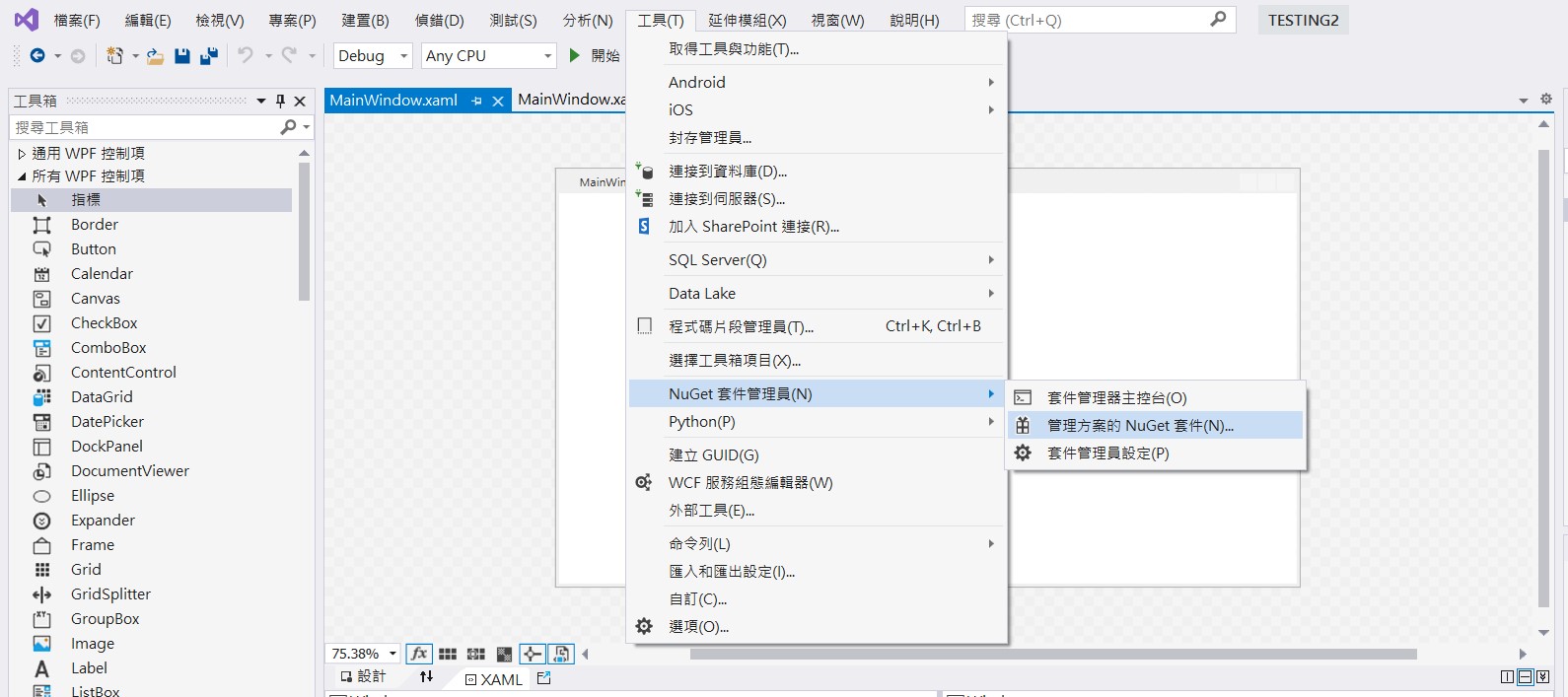Select the Calendar control in toolbox
This screenshot has width=1568, height=697.
pos(151,274)
